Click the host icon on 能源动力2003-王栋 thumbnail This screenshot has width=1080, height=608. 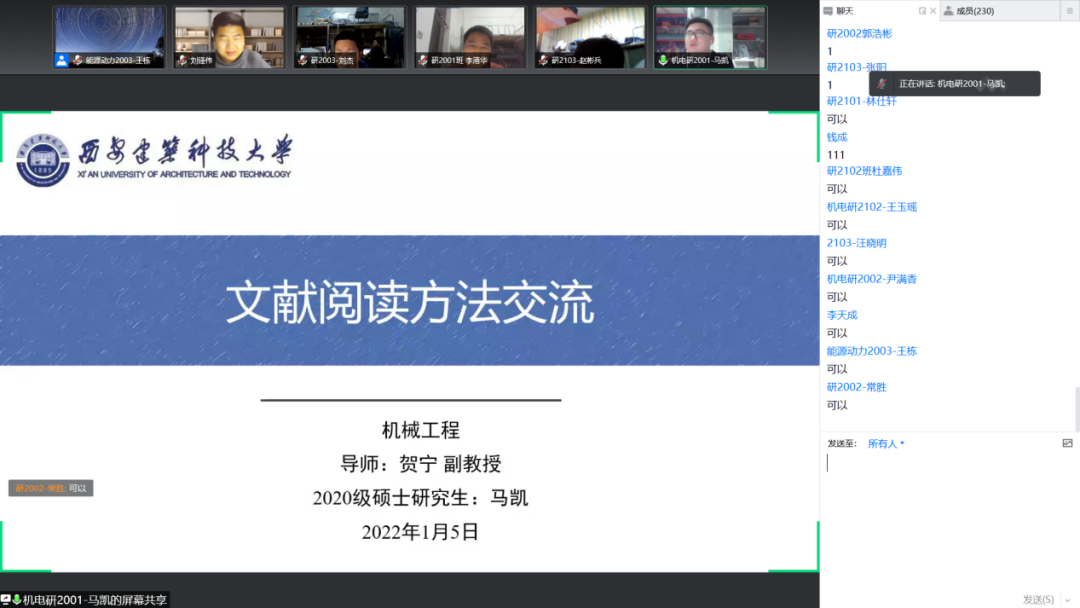[62, 60]
